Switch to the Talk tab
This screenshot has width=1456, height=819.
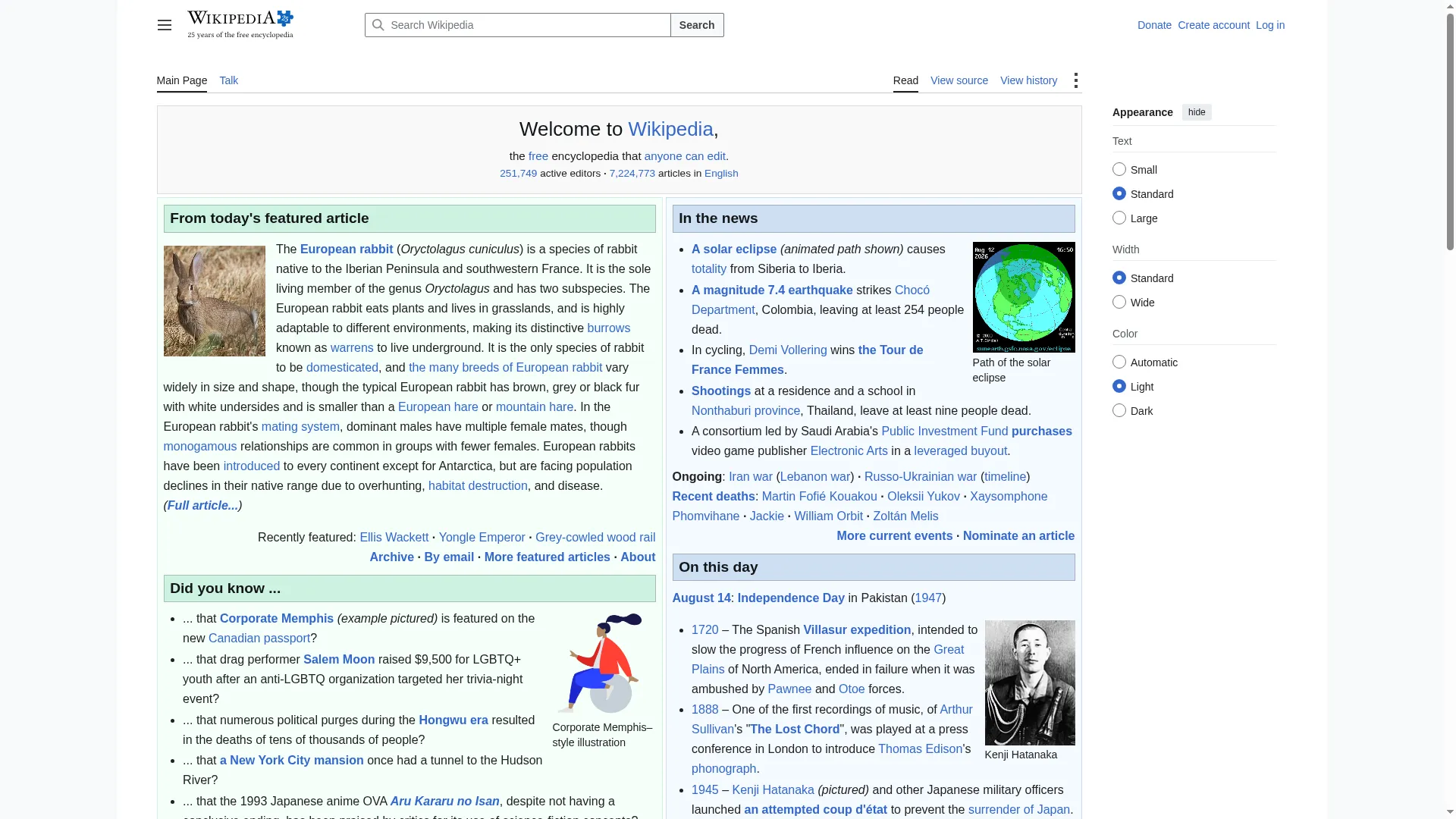pos(229,80)
